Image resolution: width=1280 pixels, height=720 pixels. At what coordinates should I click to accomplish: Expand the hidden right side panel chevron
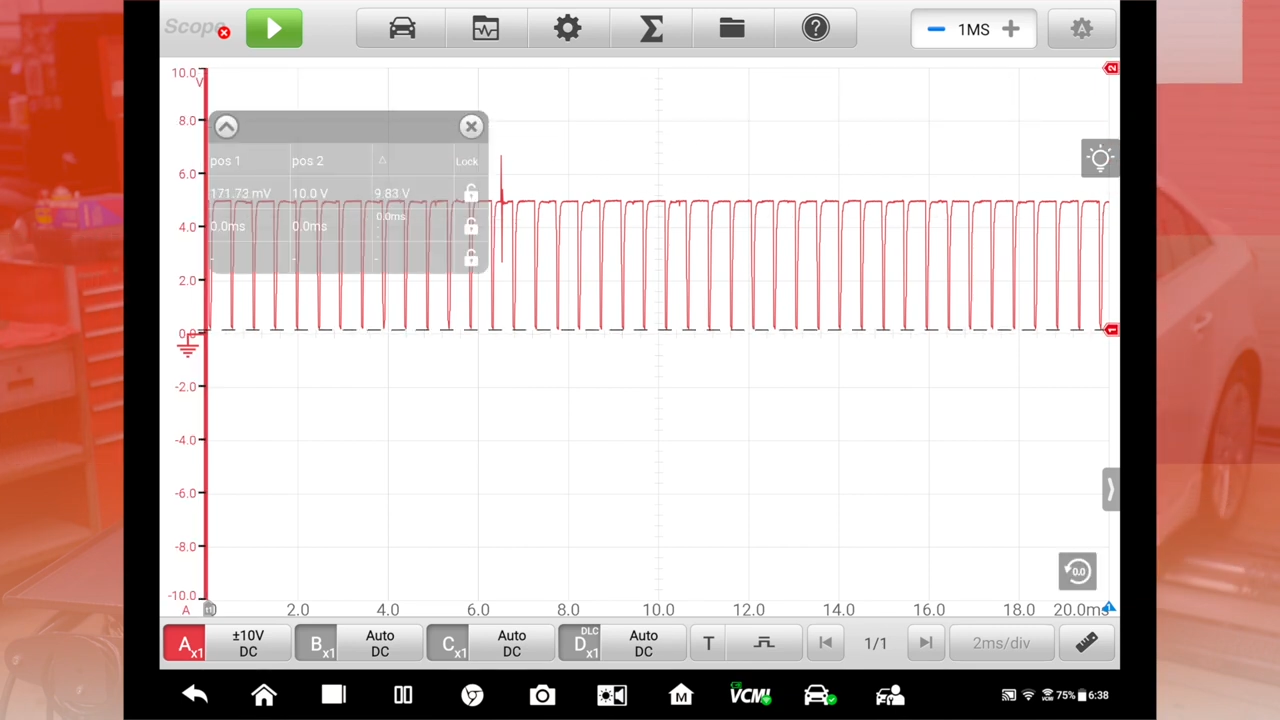[1110, 488]
